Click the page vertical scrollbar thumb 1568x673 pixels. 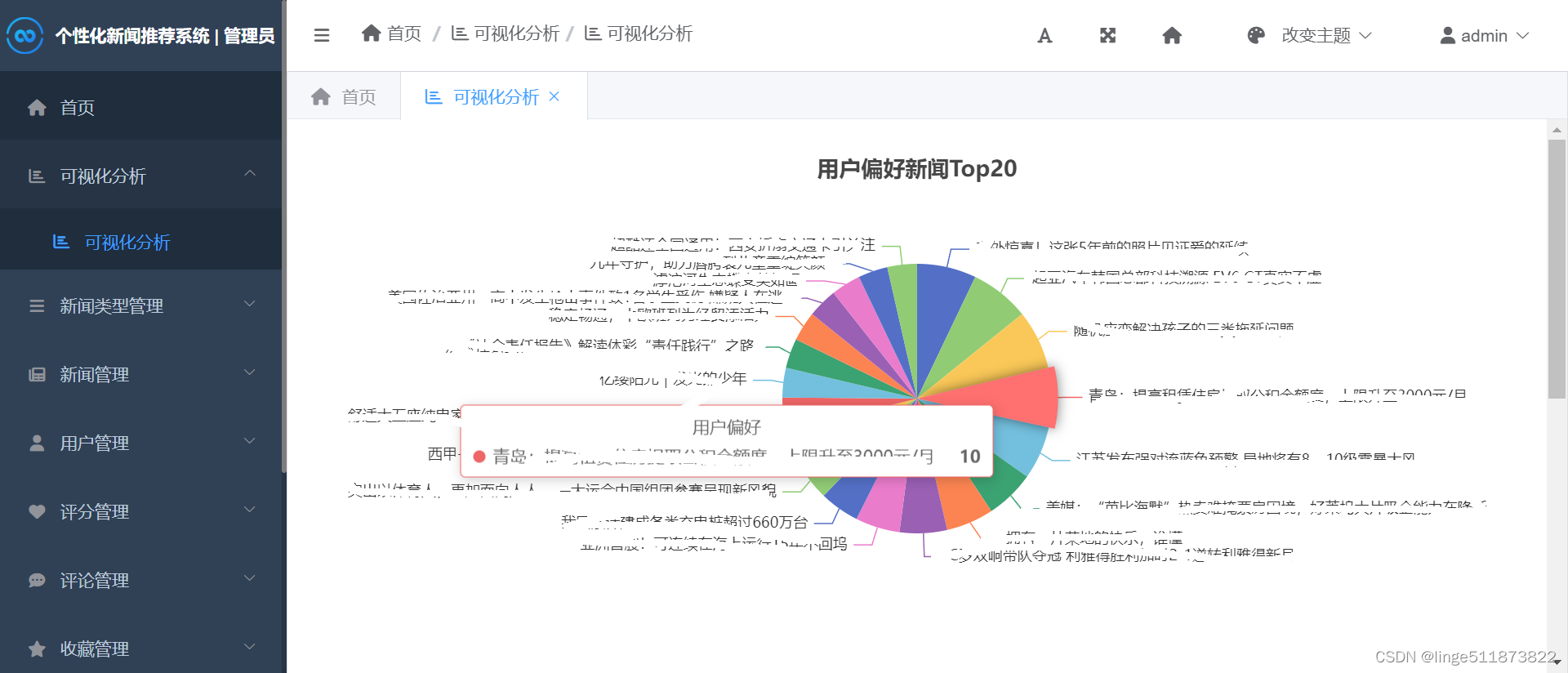pyautogui.click(x=1557, y=268)
